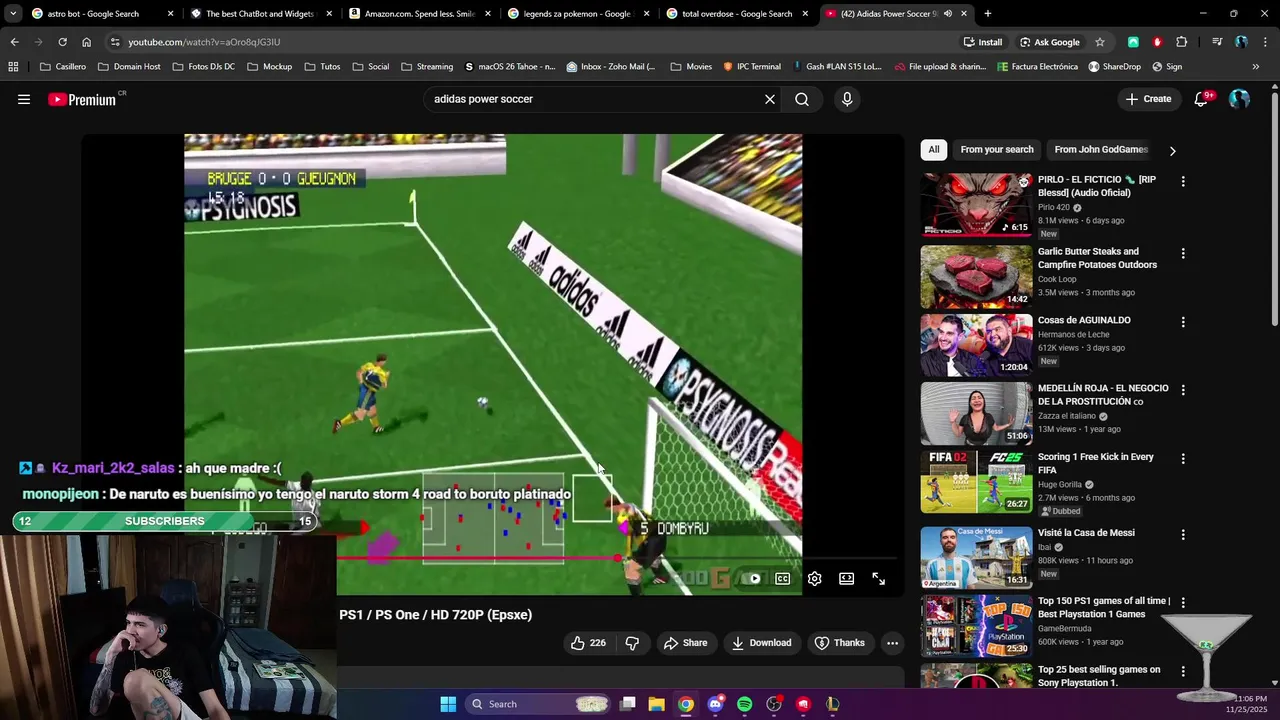This screenshot has height=720, width=1280.
Task: Select the All filter chip
Action: [933, 150]
